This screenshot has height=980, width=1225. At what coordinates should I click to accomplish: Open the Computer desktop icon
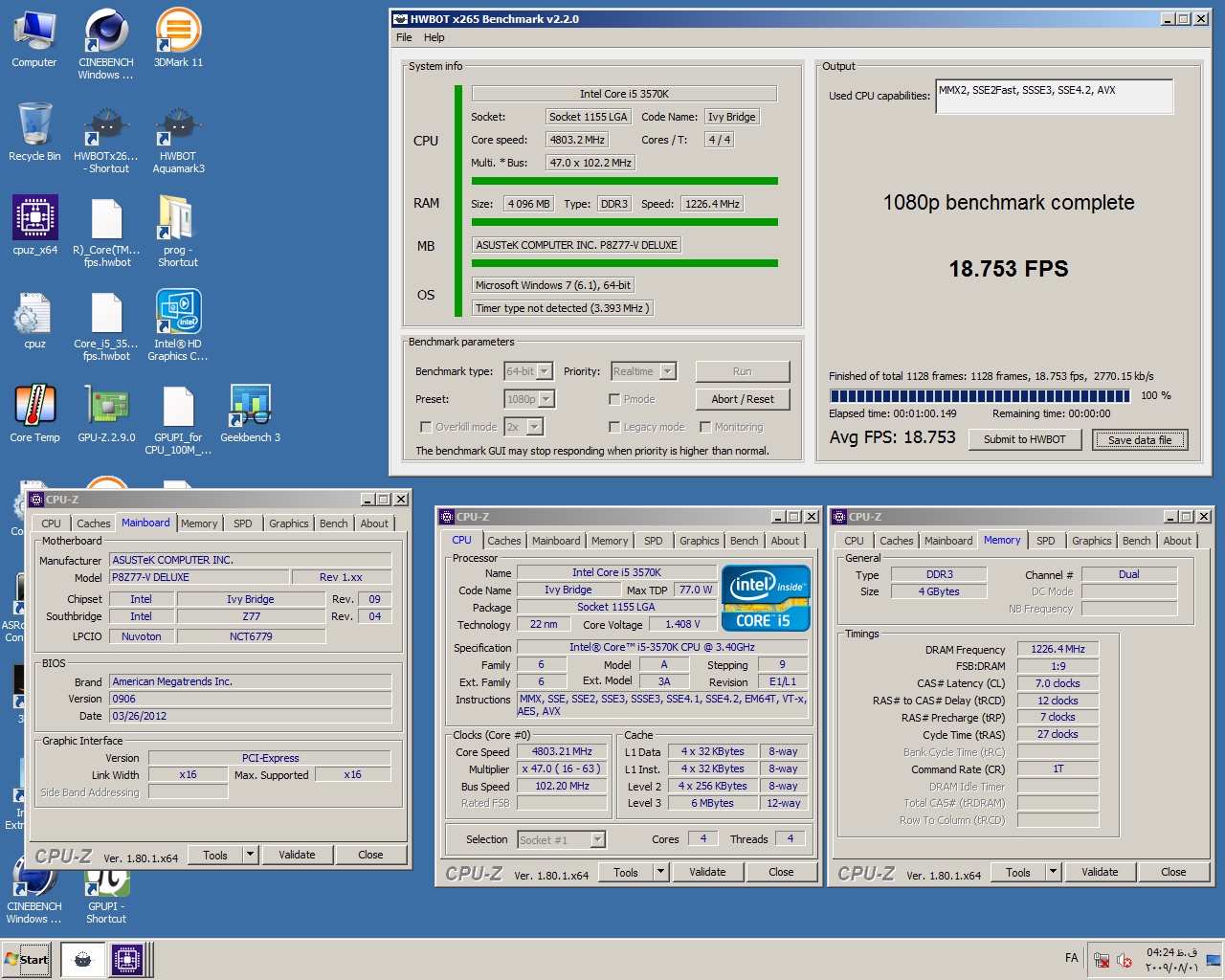click(x=34, y=38)
